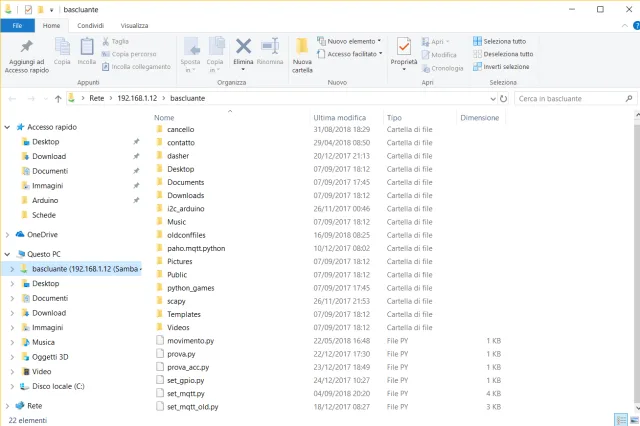Click the Cerca in bascluante search box
Screen dimensions: 640x426
pos(570,99)
